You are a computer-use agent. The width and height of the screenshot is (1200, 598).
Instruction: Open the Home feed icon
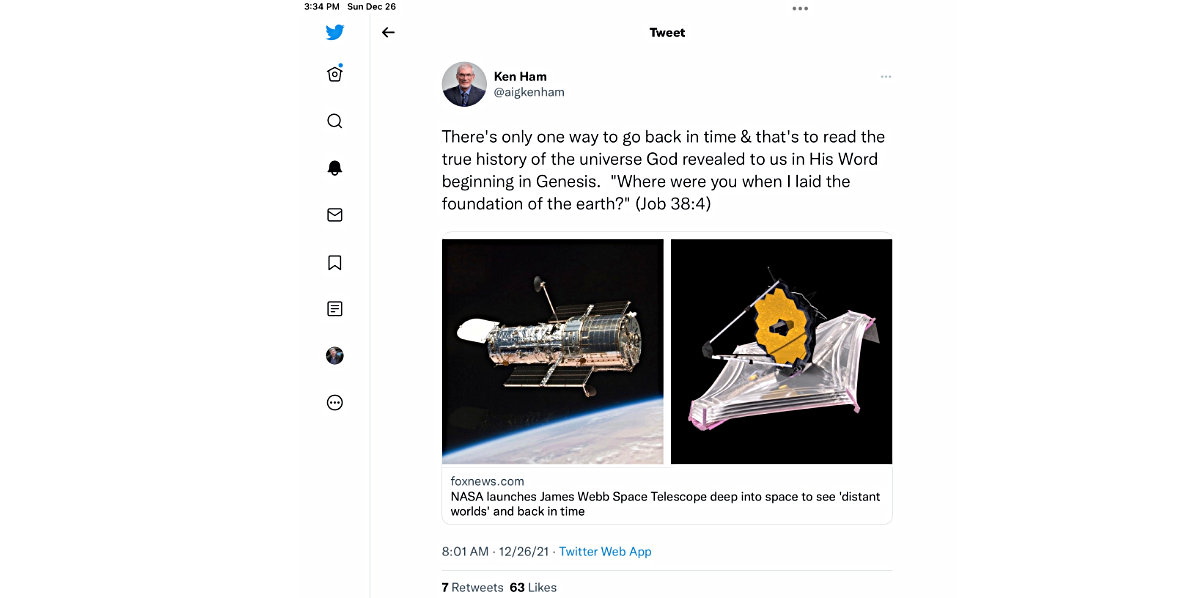335,74
